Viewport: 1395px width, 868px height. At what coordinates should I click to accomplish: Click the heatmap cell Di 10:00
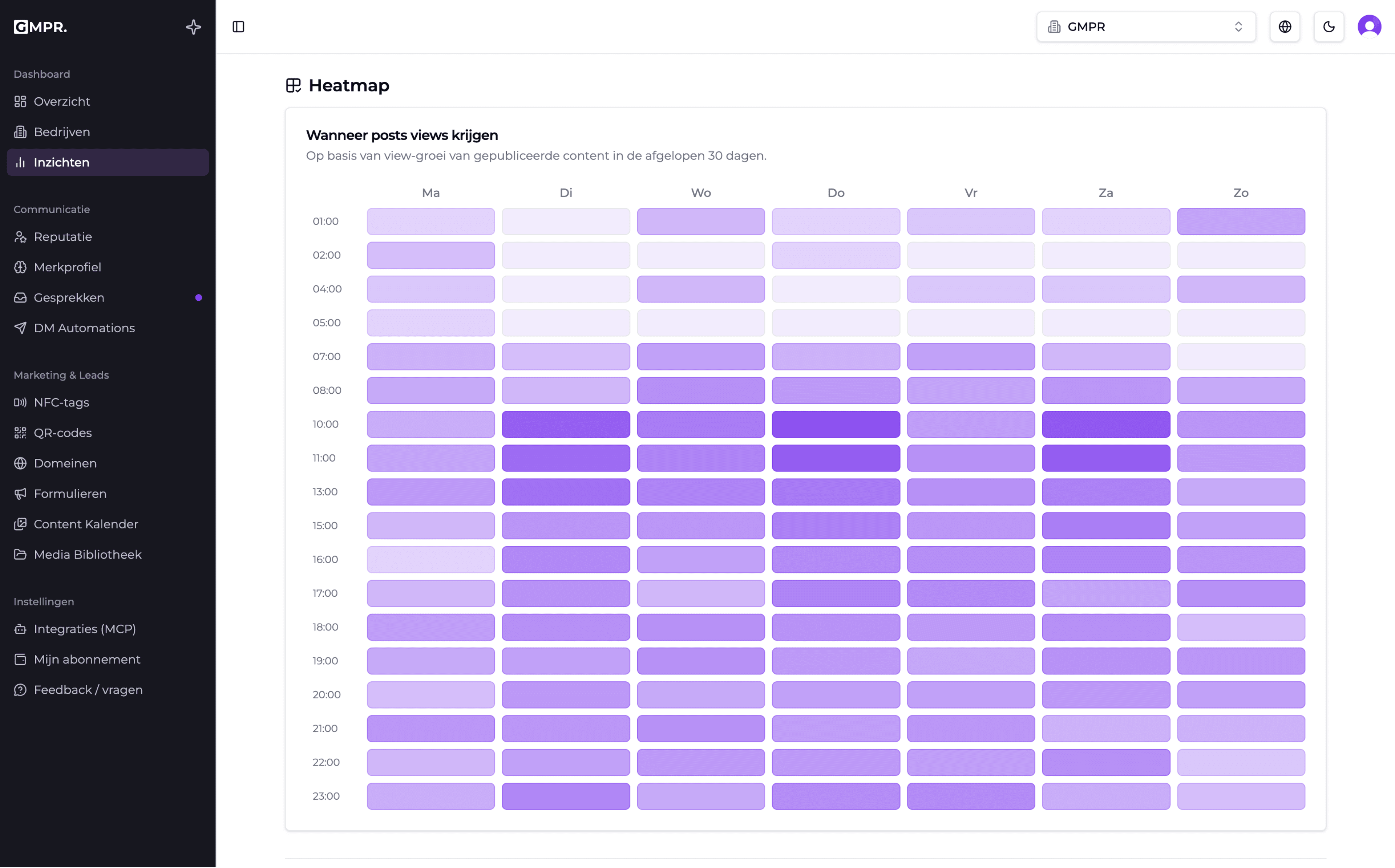[x=566, y=424]
